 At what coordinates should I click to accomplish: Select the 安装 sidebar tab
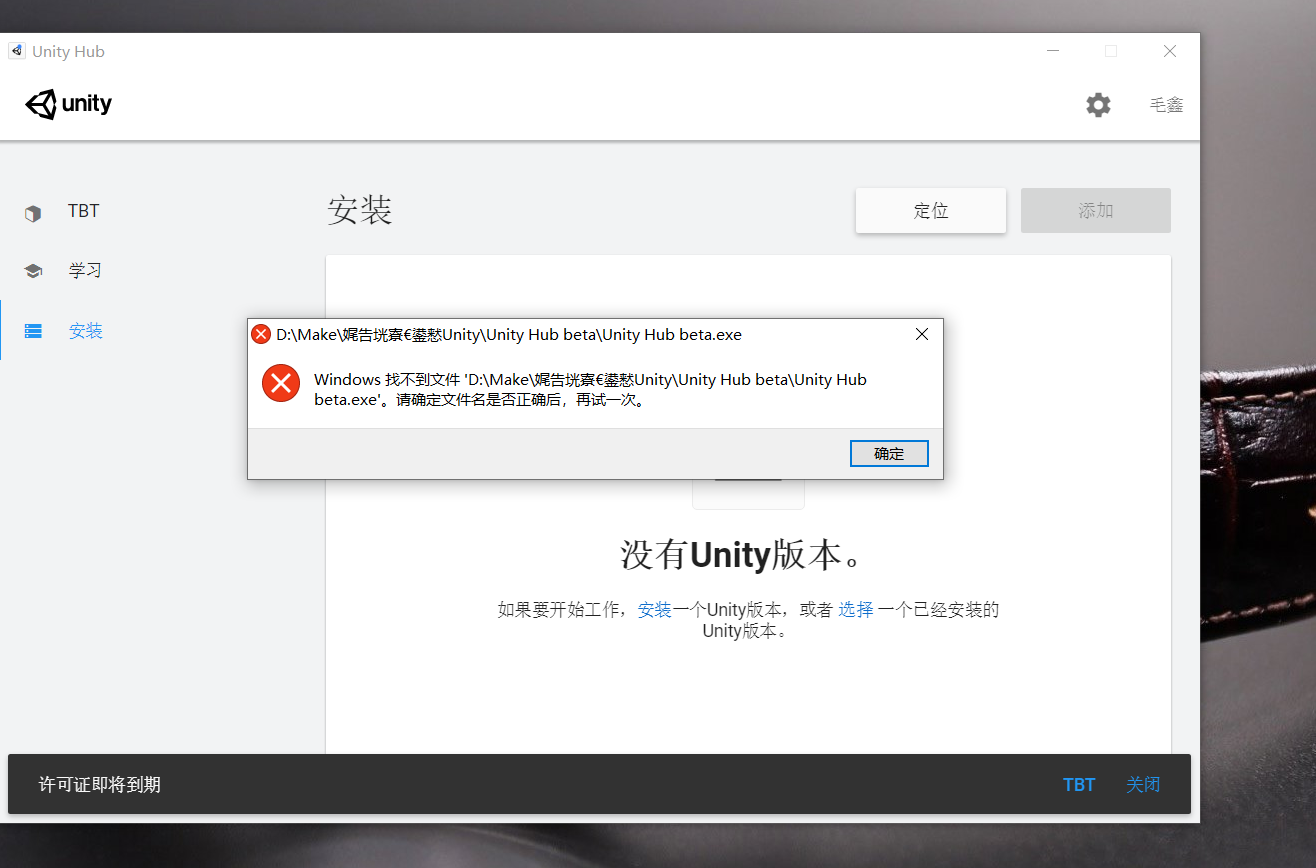(x=86, y=331)
